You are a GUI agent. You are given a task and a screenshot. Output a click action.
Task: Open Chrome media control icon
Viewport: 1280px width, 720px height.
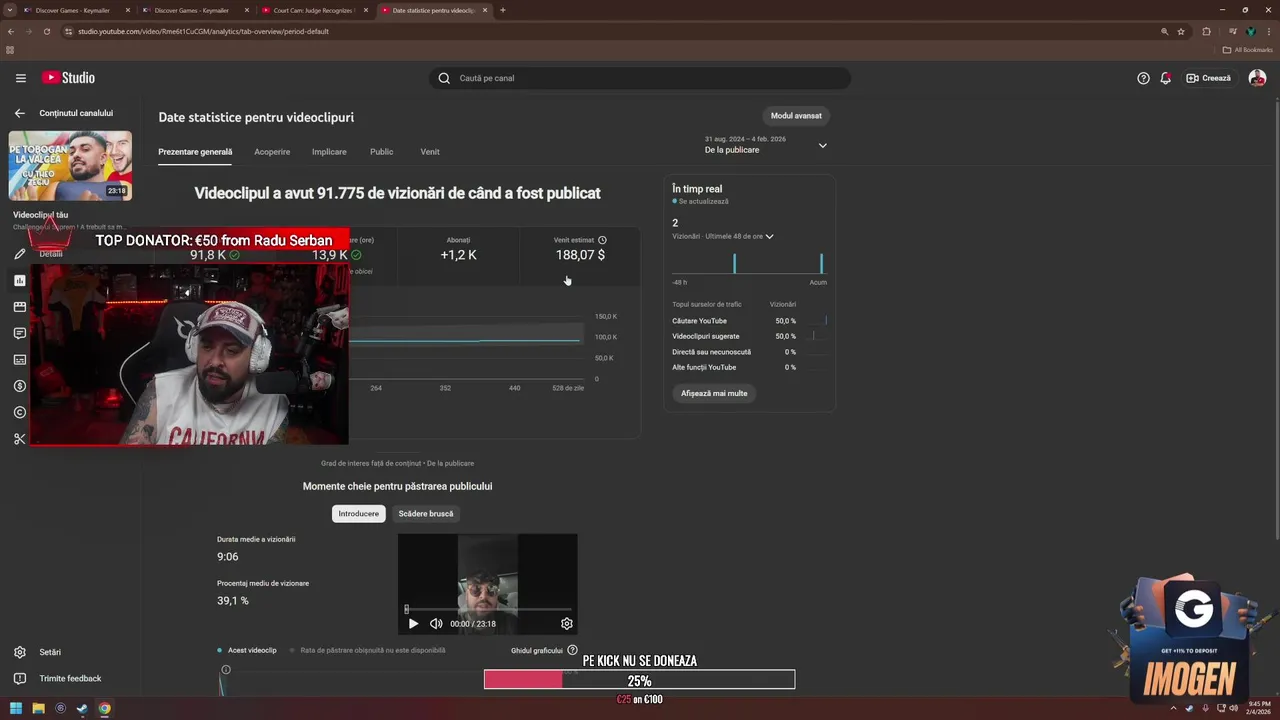[x=1233, y=31]
